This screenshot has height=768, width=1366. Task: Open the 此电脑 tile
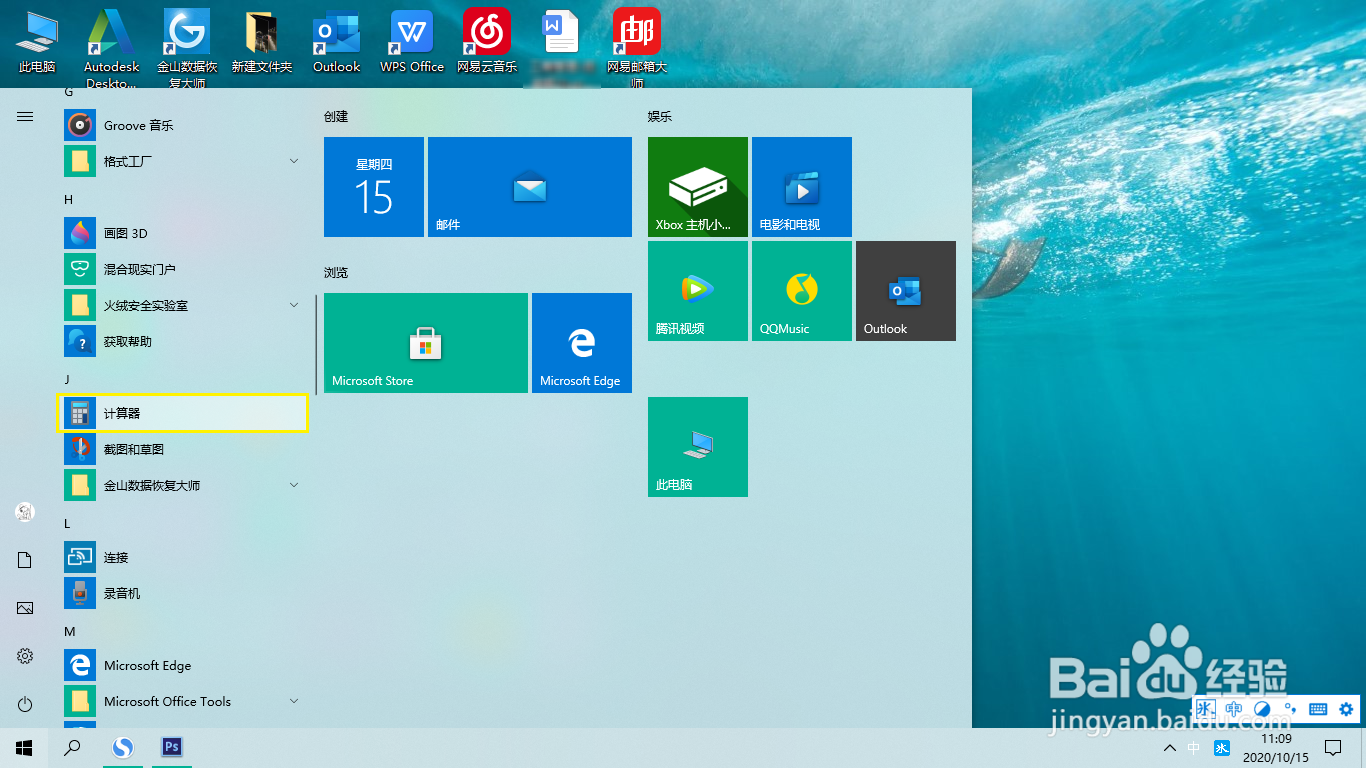tap(698, 447)
